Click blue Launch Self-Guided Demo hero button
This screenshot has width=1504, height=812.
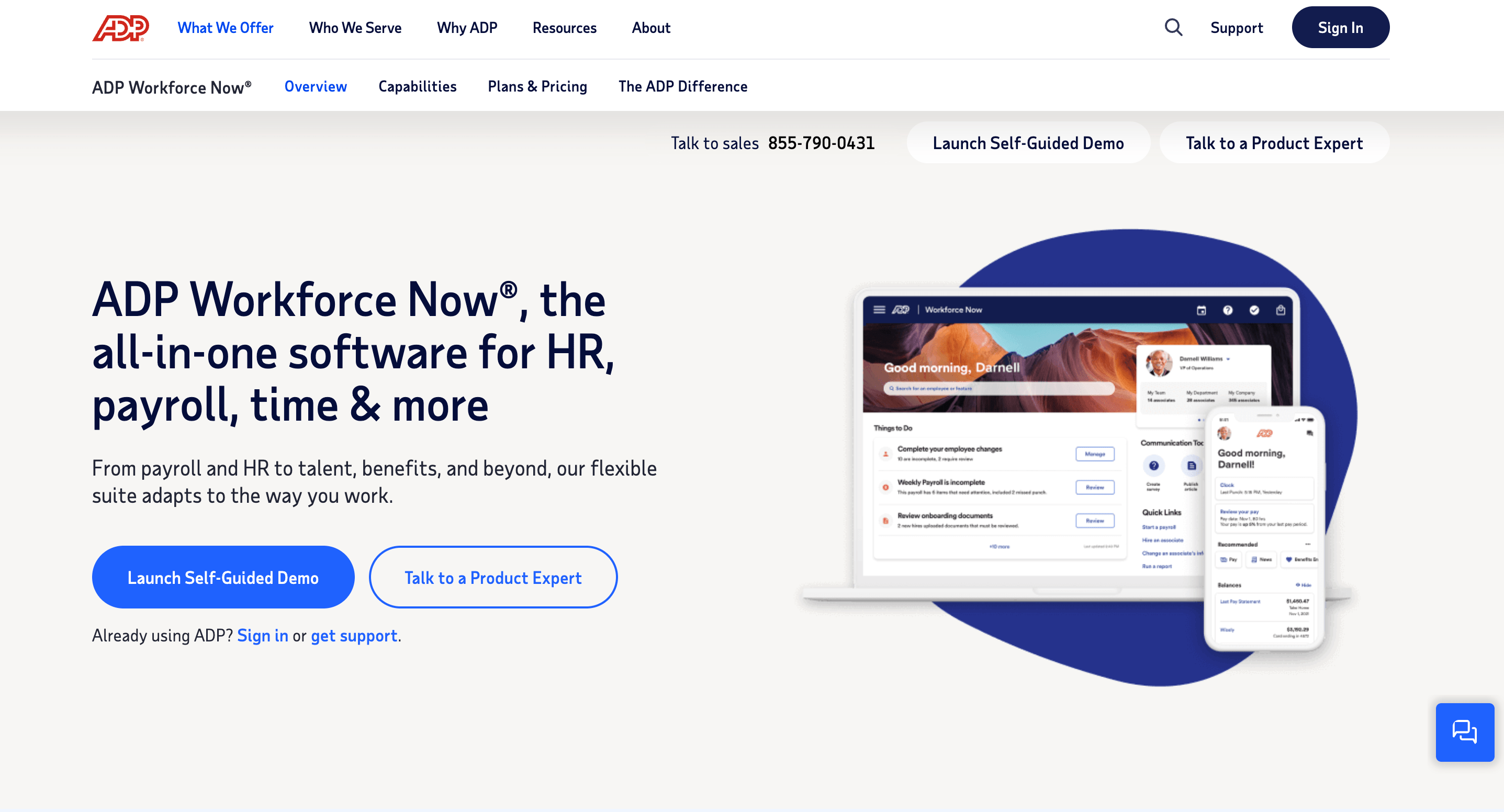coord(223,577)
